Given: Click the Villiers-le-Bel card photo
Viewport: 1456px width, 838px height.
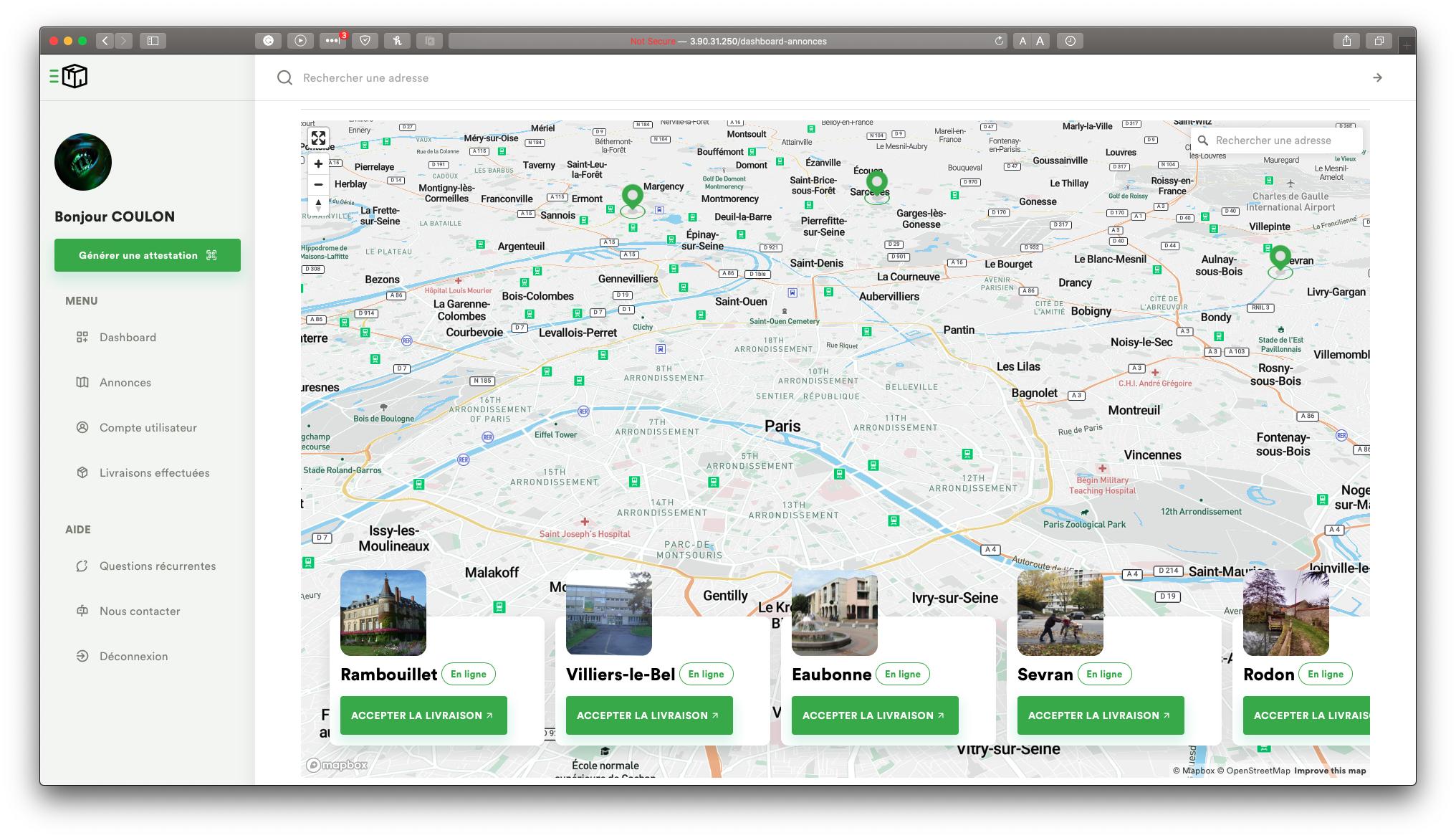Looking at the screenshot, I should tap(608, 613).
